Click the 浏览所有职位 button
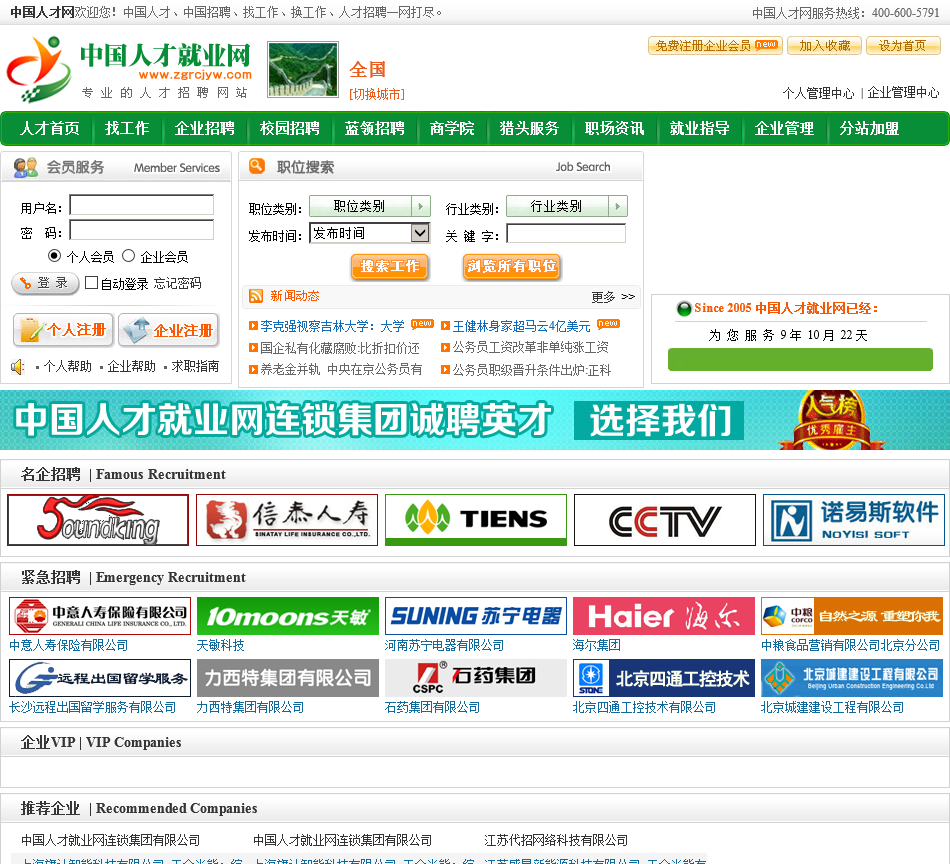This screenshot has height=864, width=950. click(x=511, y=267)
